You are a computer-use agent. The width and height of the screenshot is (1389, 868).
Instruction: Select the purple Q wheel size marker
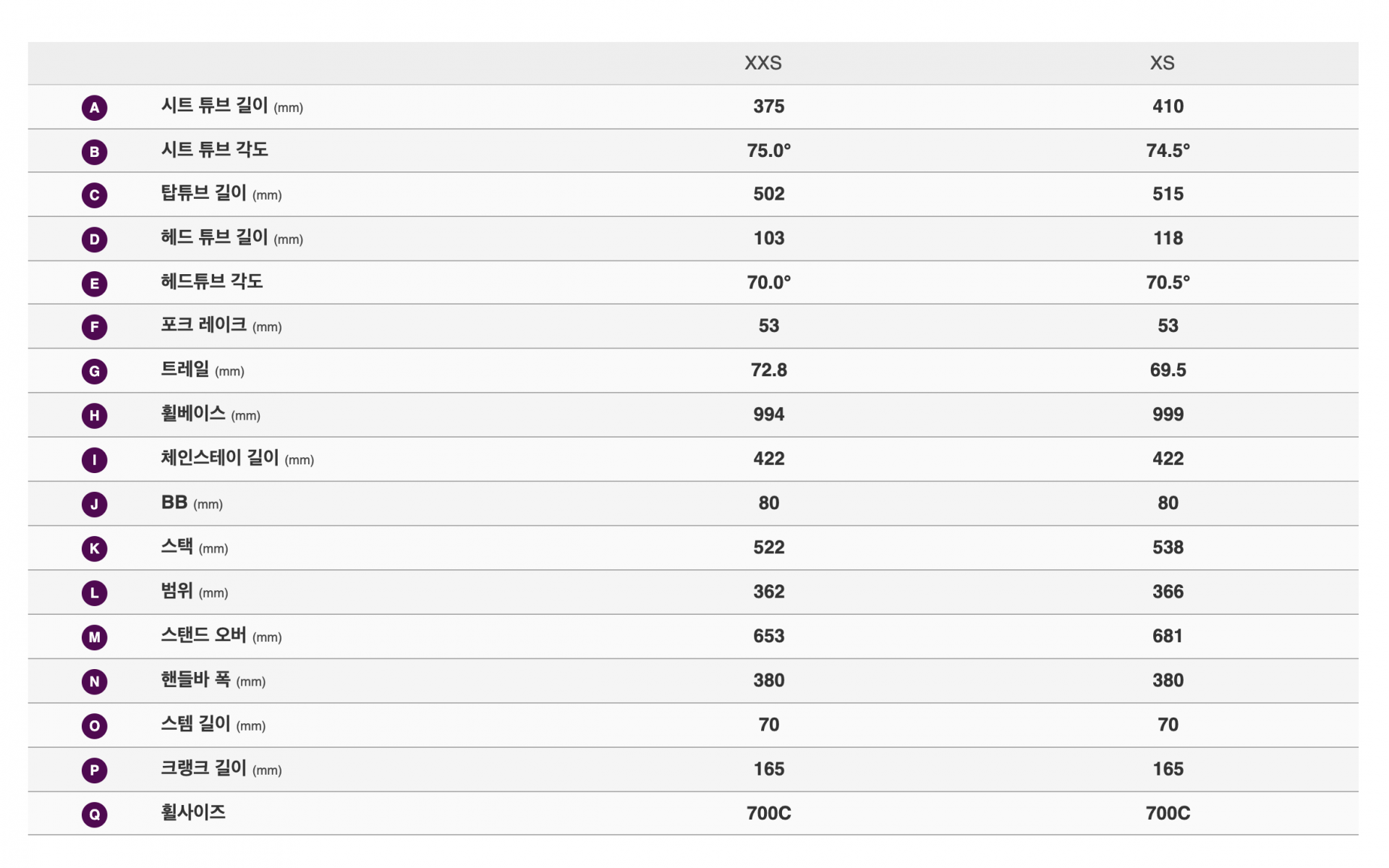(94, 814)
